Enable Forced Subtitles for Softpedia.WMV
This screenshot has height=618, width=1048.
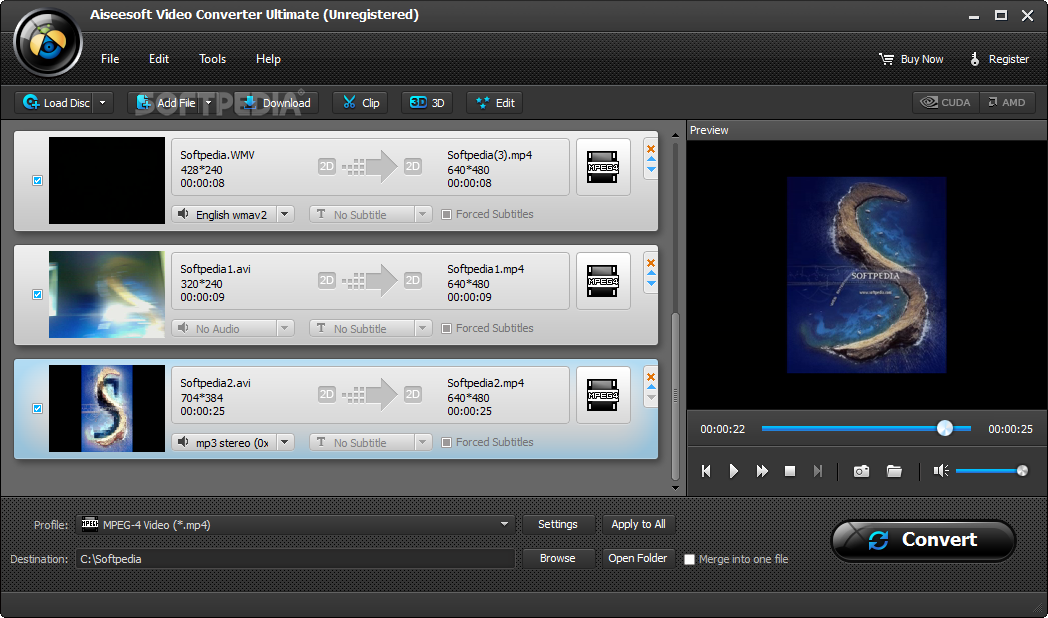[x=446, y=214]
